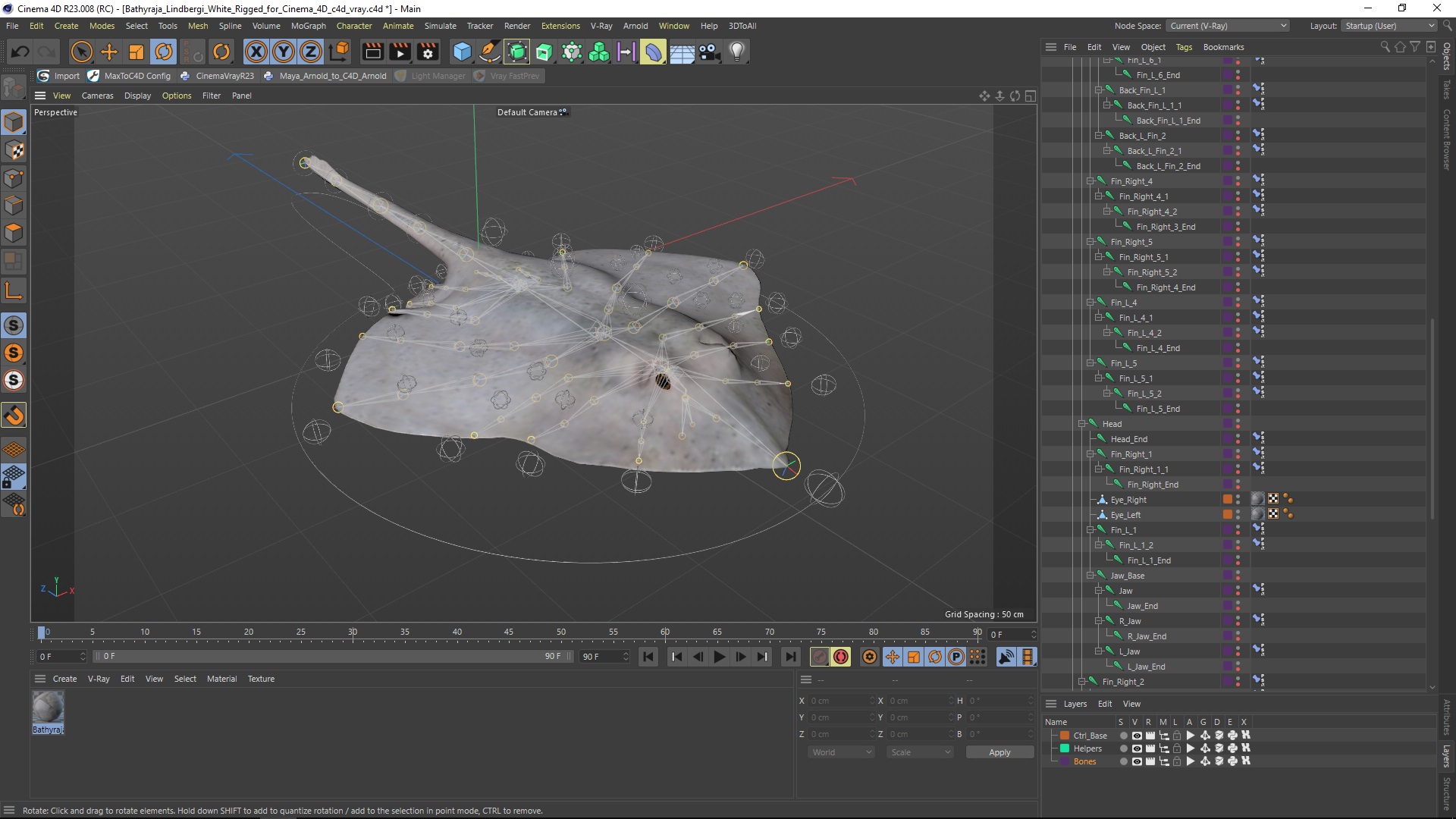Click the Apply coordinates button
The width and height of the screenshot is (1456, 819).
[x=999, y=752]
